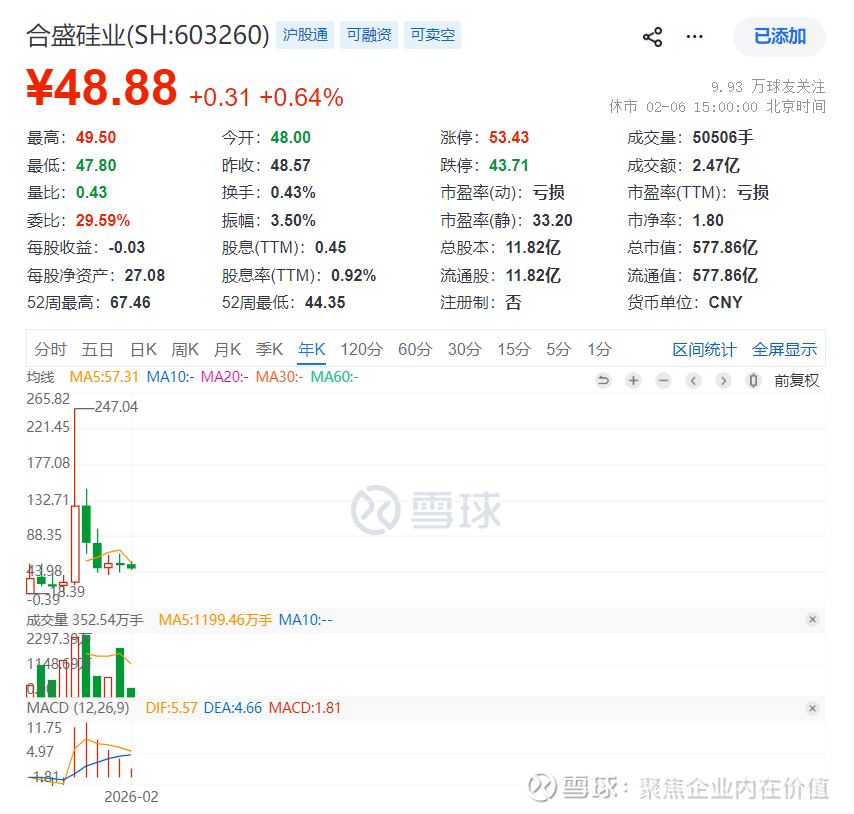The image size is (854, 814).
Task: Switch to the 分时 chart tab
Action: point(50,349)
